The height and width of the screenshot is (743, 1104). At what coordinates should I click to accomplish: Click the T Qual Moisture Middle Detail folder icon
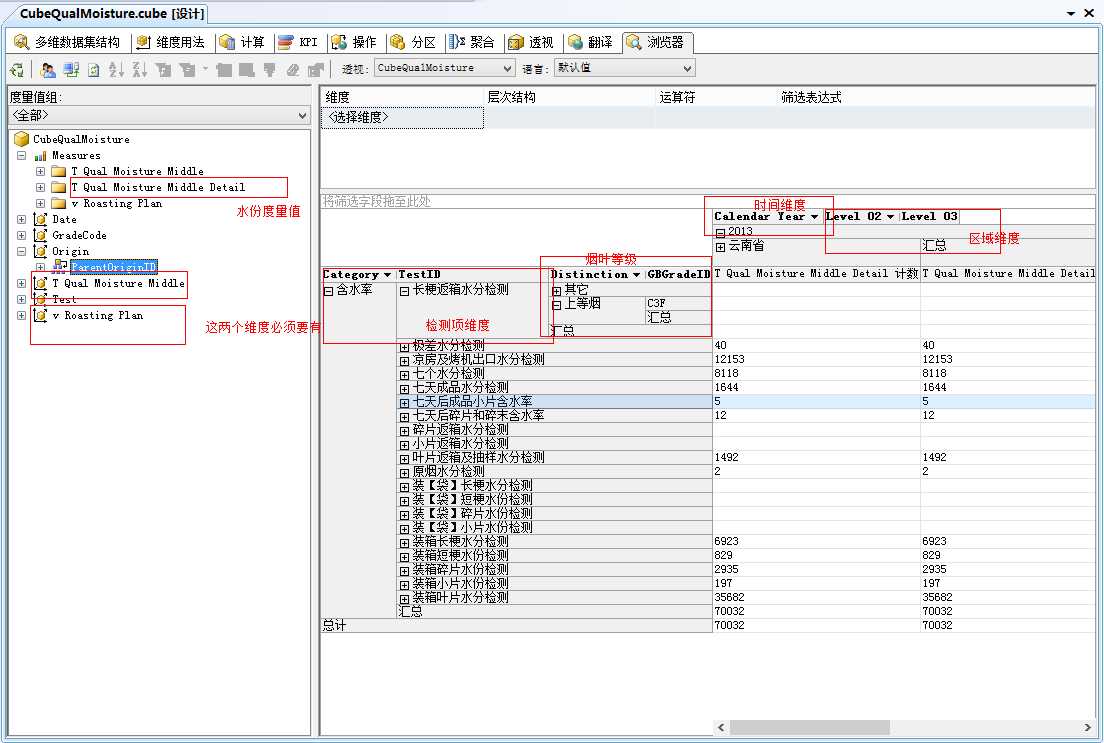[59, 187]
